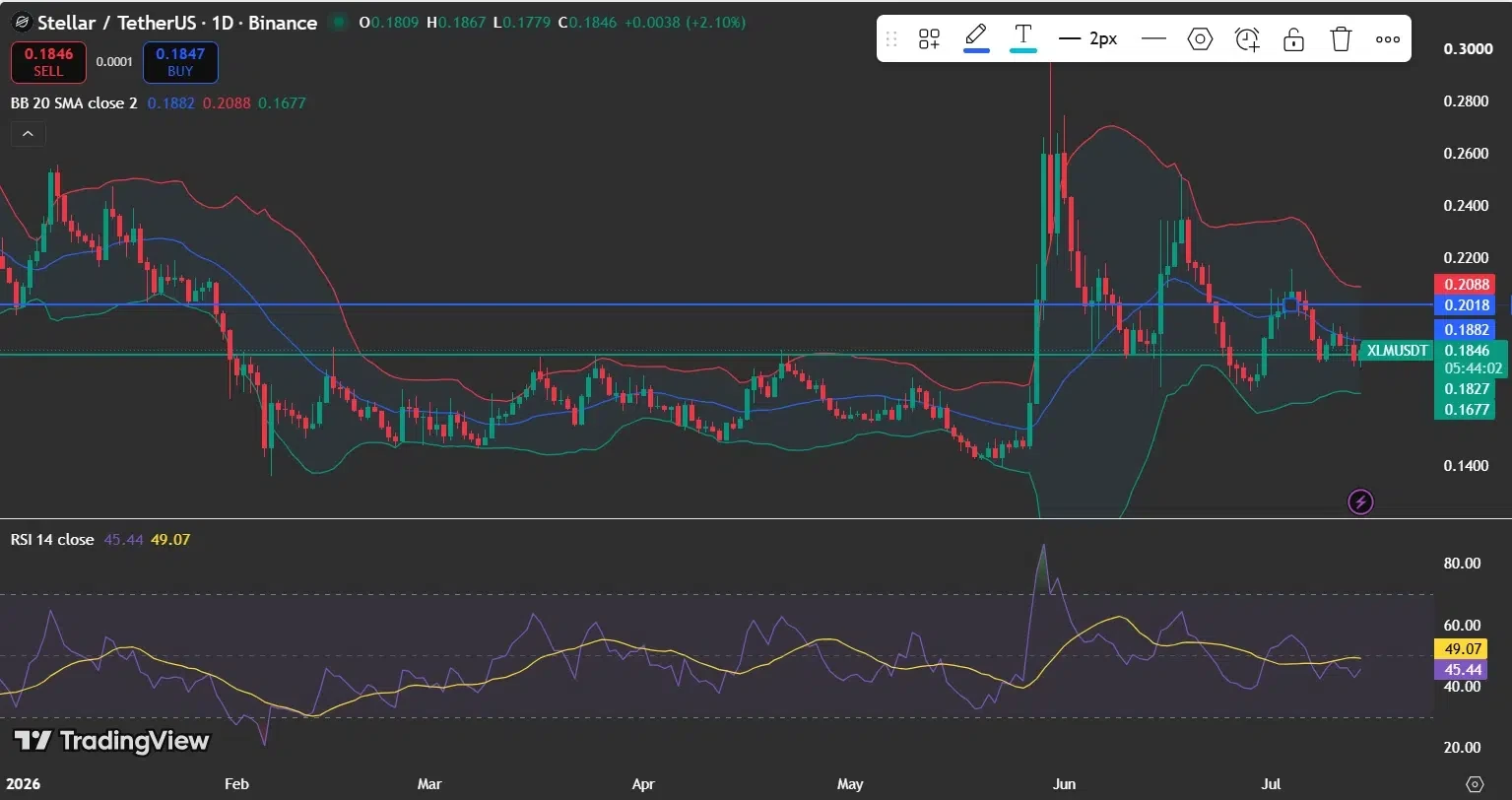Toggle the lock drawing icon
Image resolution: width=1512 pixels, height=800 pixels.
[1293, 39]
